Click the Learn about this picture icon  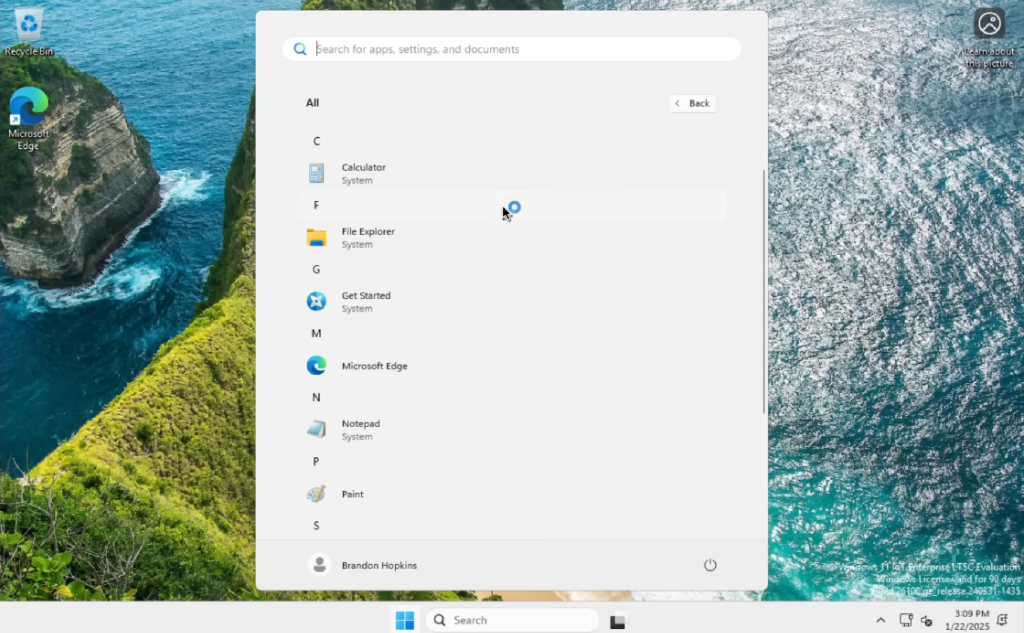point(989,22)
